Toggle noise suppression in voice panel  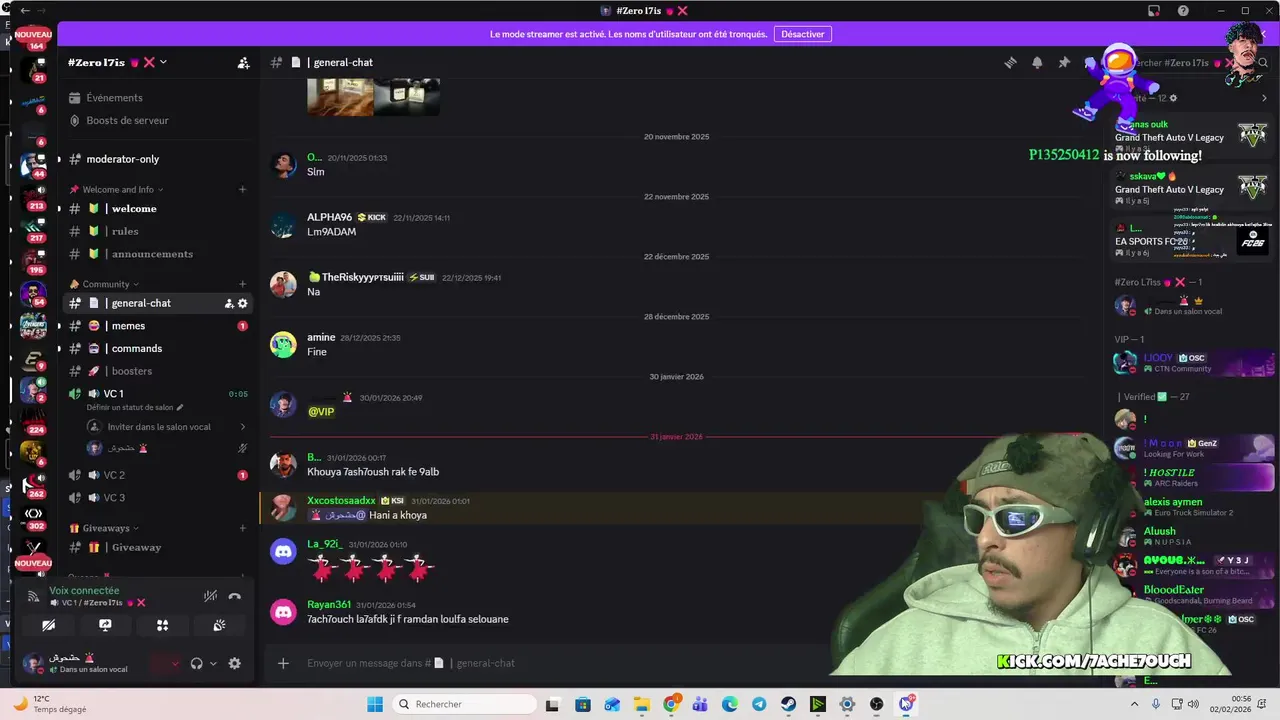point(210,596)
